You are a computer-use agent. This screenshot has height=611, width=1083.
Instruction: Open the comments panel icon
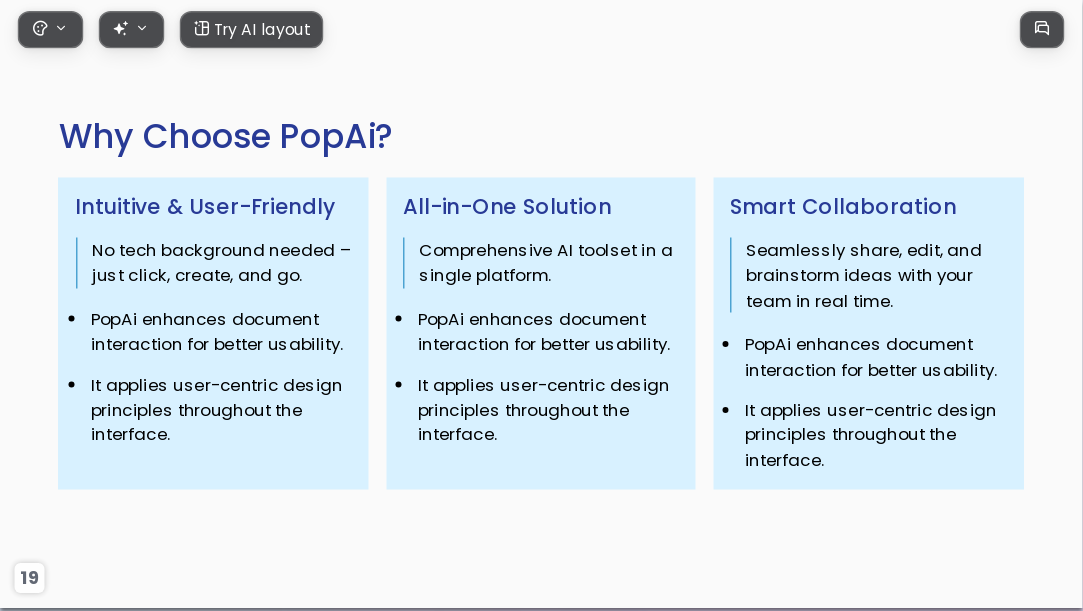click(x=1042, y=30)
